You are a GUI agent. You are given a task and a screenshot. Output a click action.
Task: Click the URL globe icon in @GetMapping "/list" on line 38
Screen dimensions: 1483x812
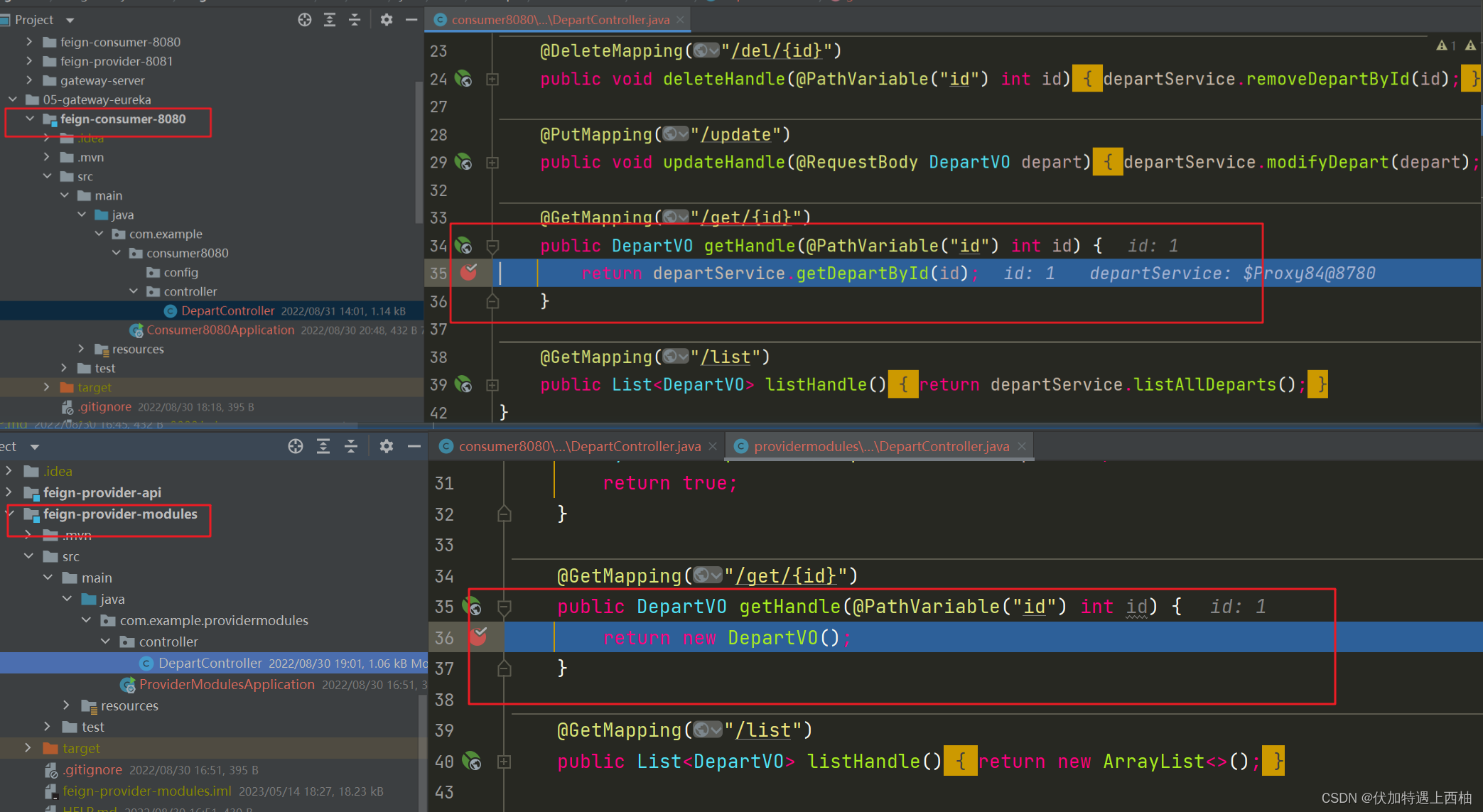pyautogui.click(x=676, y=357)
